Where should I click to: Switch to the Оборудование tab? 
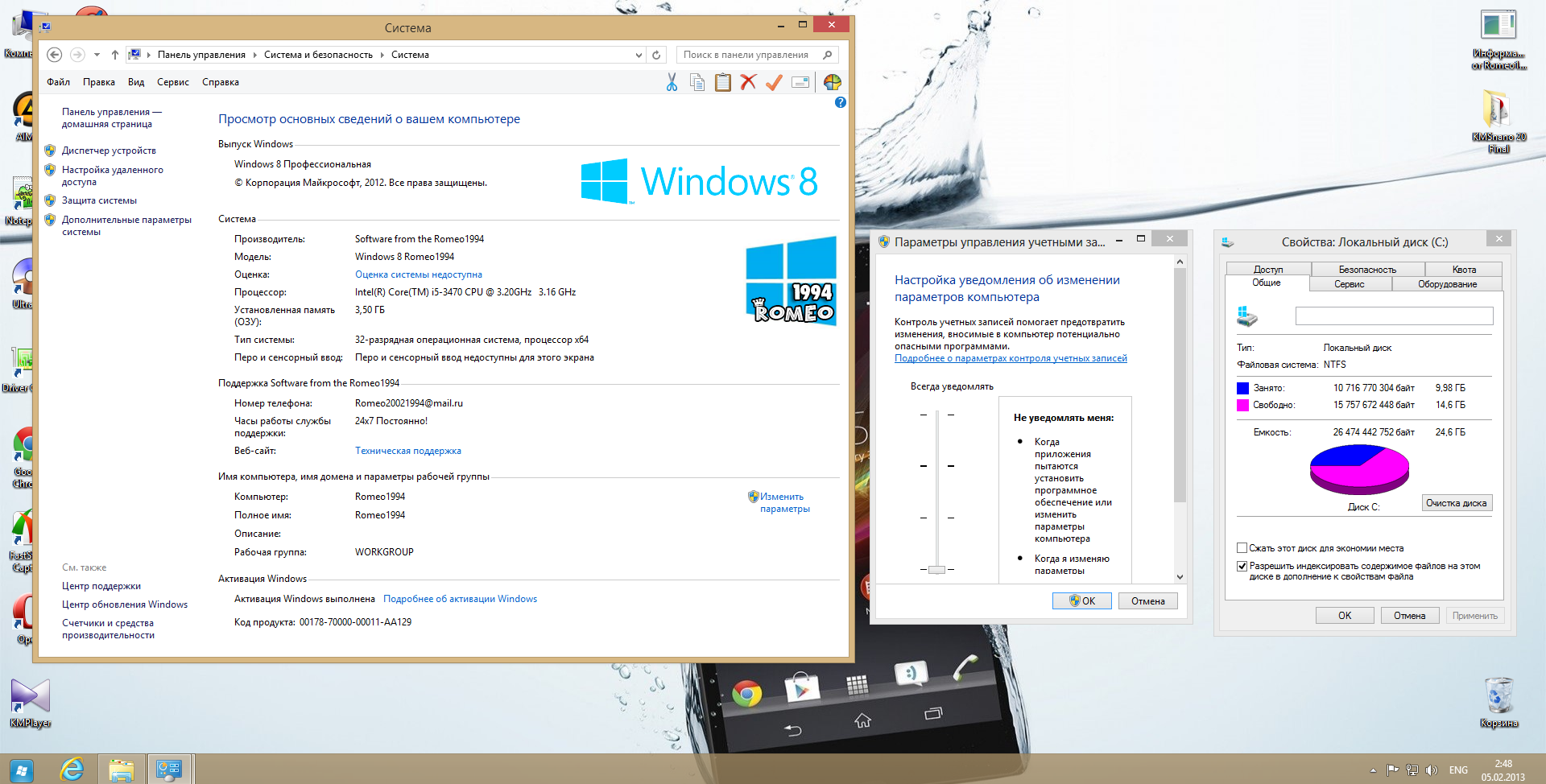(x=1447, y=284)
